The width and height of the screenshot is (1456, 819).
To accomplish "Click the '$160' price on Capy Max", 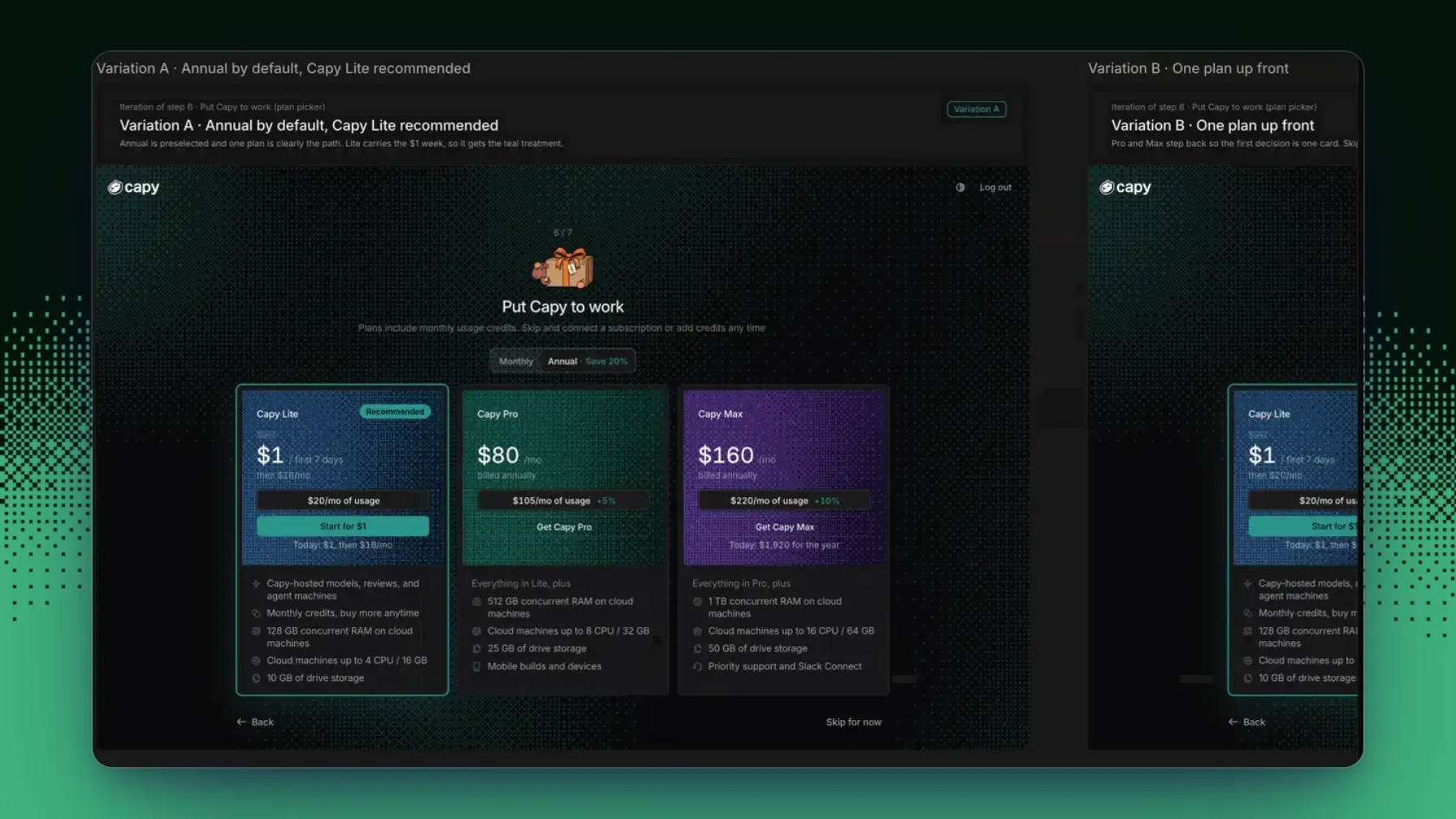I will [726, 455].
